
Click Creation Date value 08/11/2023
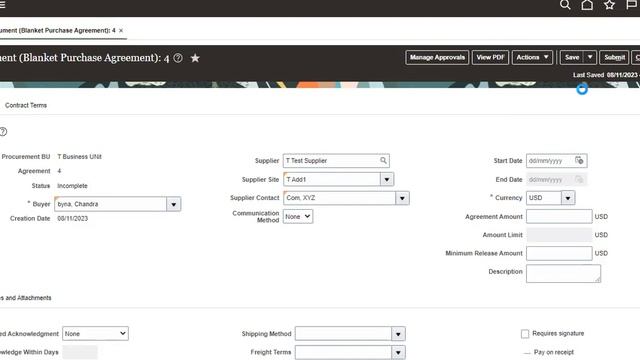pos(73,218)
